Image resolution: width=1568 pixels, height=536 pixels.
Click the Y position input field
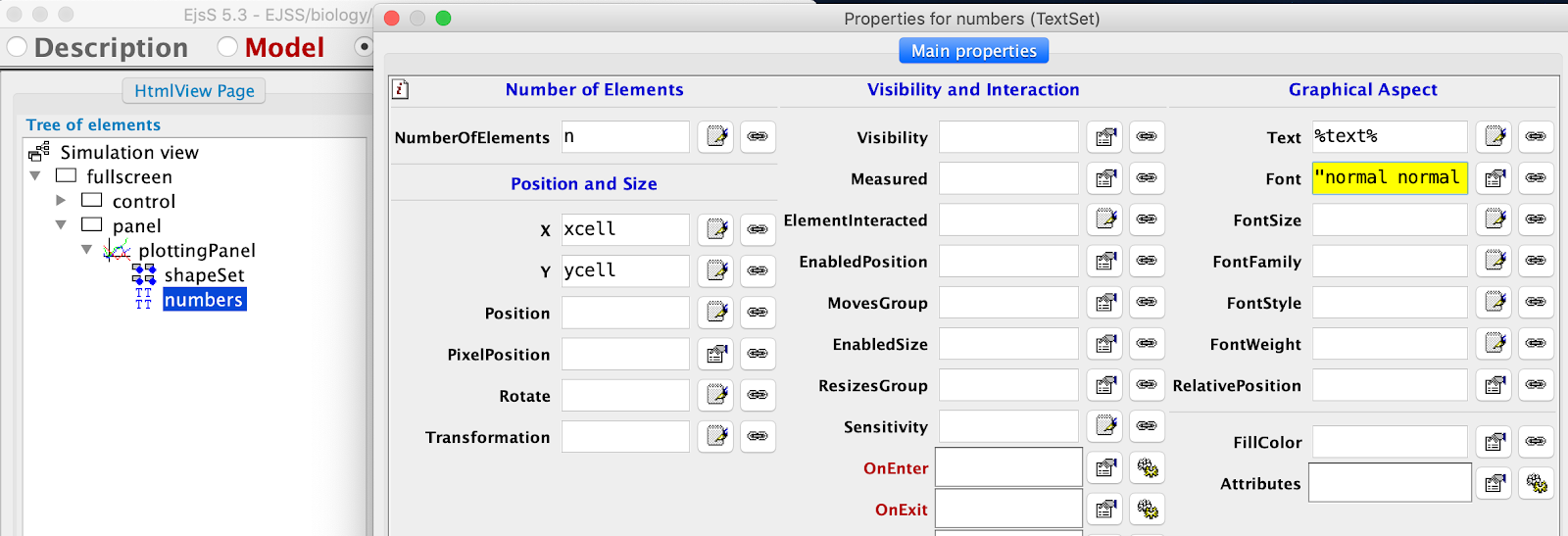tap(625, 270)
